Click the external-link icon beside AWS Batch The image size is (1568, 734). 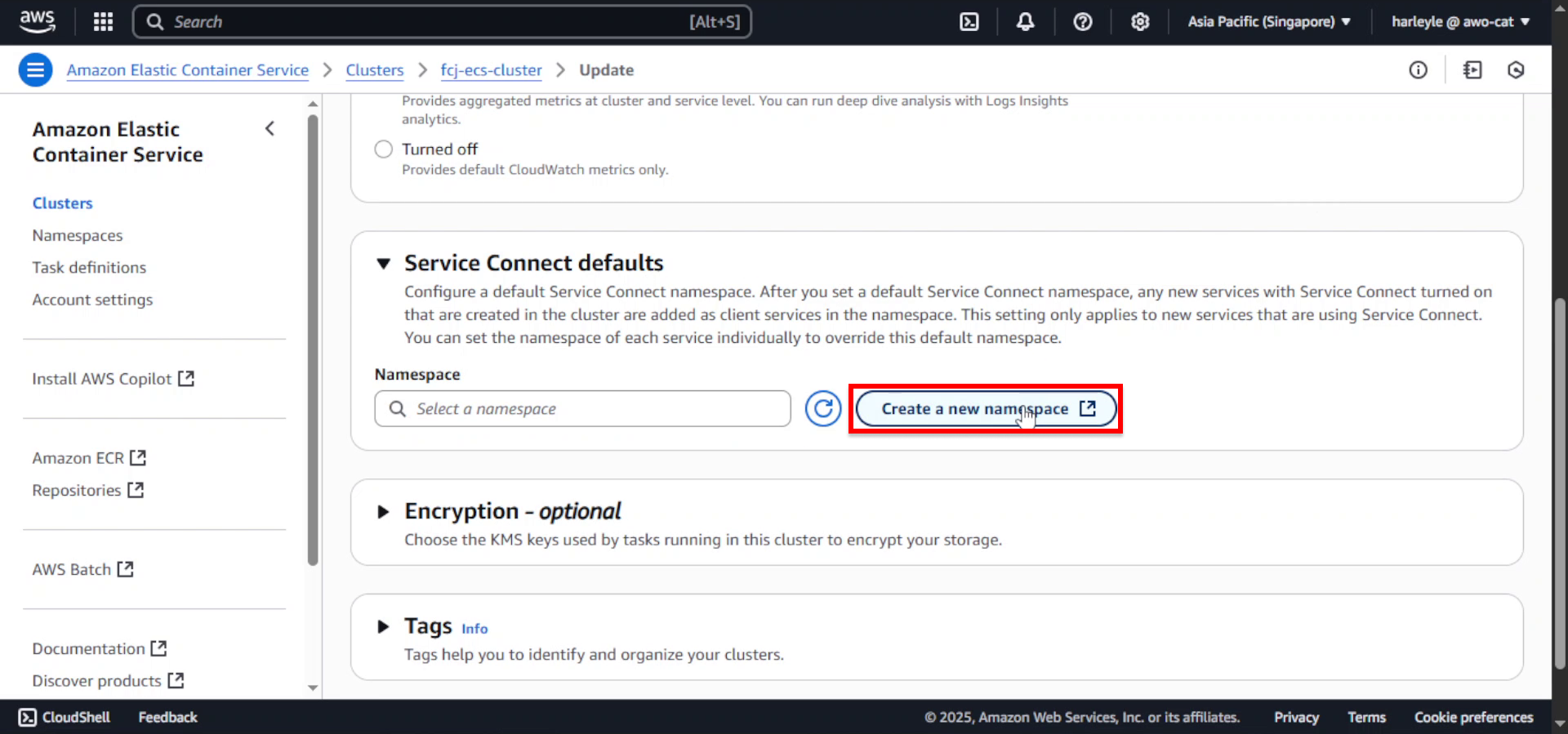125,569
